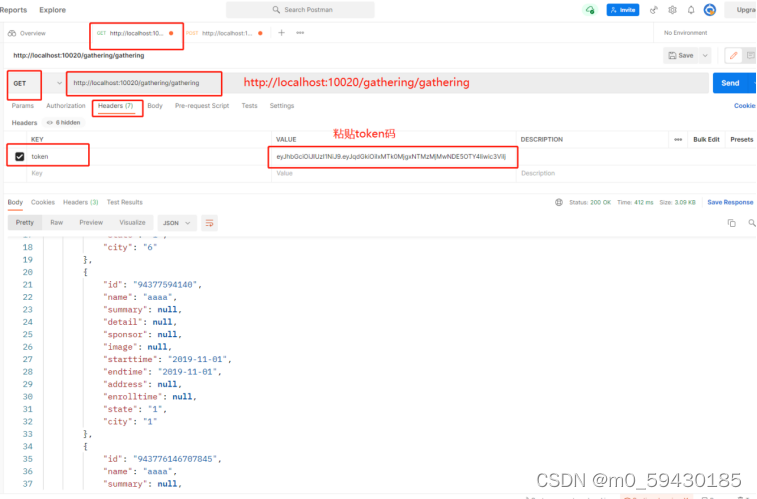Click Bulk Edit
Image resolution: width=757 pixels, height=499 pixels.
(x=706, y=139)
